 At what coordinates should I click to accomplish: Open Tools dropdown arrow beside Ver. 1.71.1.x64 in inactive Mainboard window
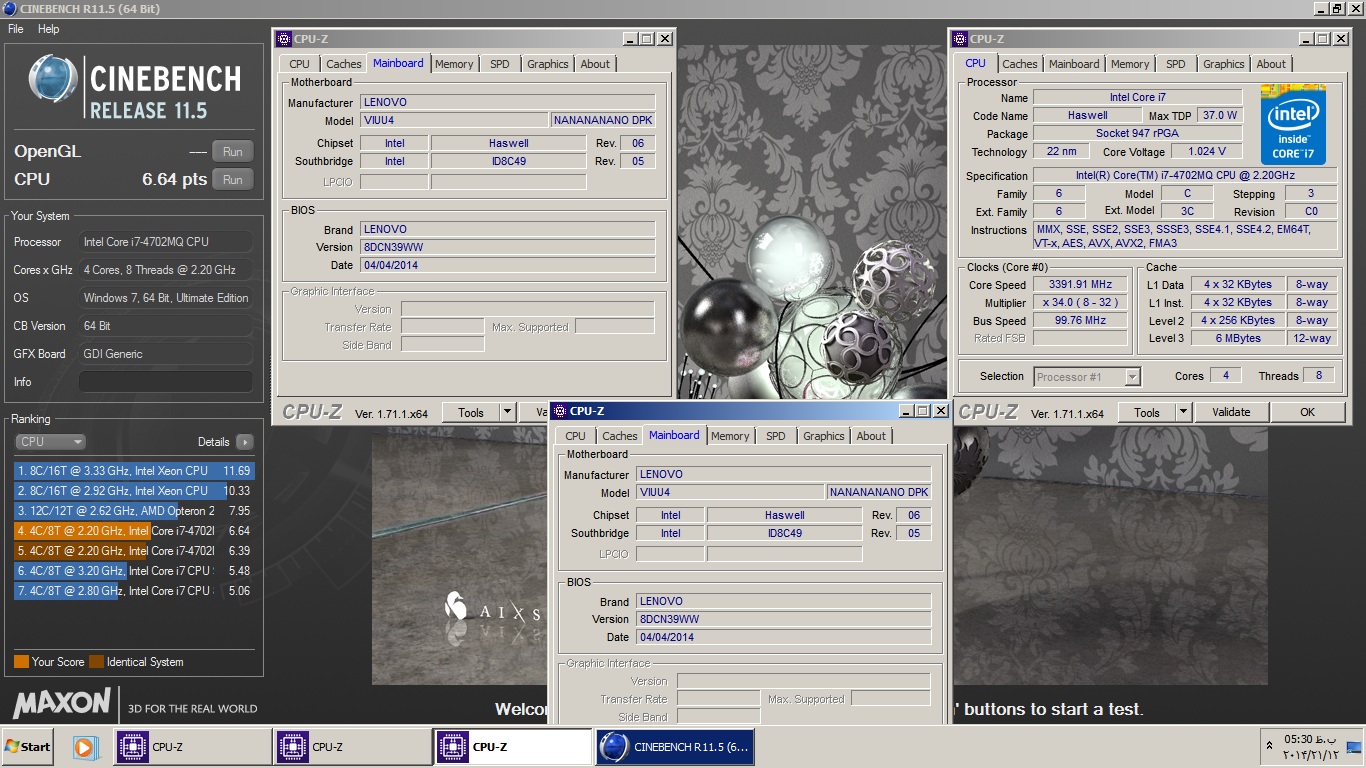507,412
